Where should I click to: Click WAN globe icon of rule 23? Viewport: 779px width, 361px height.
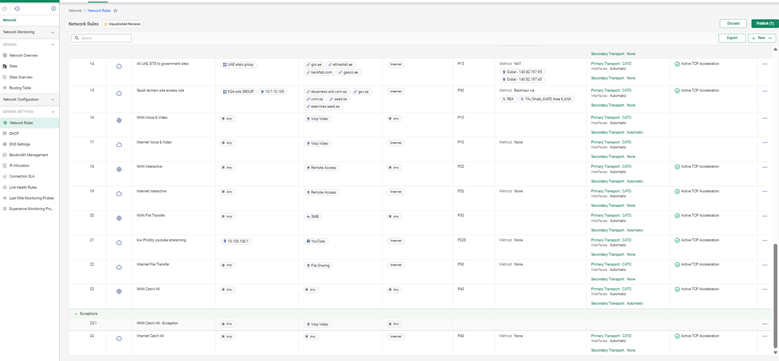pyautogui.click(x=119, y=291)
